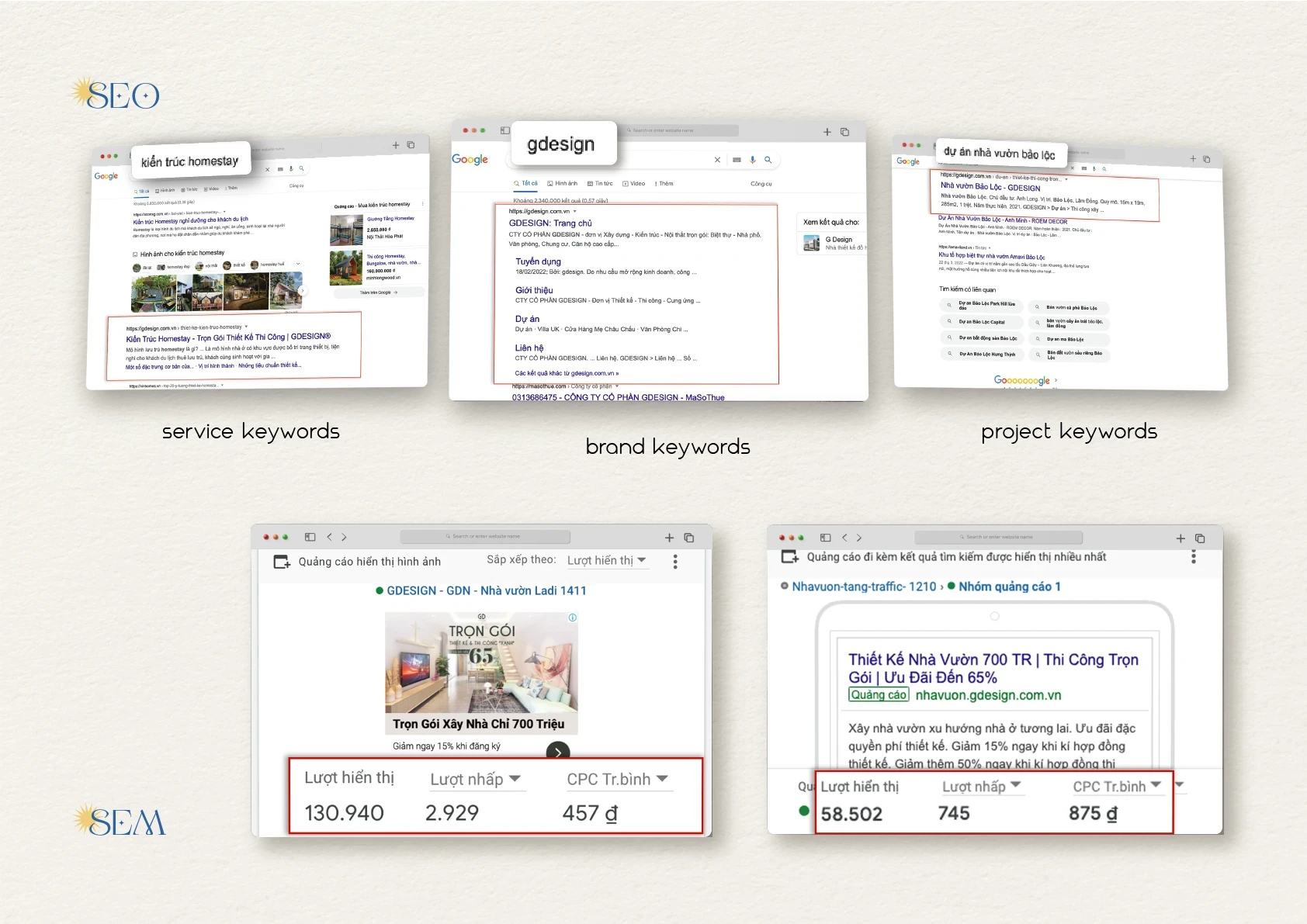
Task: Click the forward arrow in the search ads window
Action: pos(858,538)
